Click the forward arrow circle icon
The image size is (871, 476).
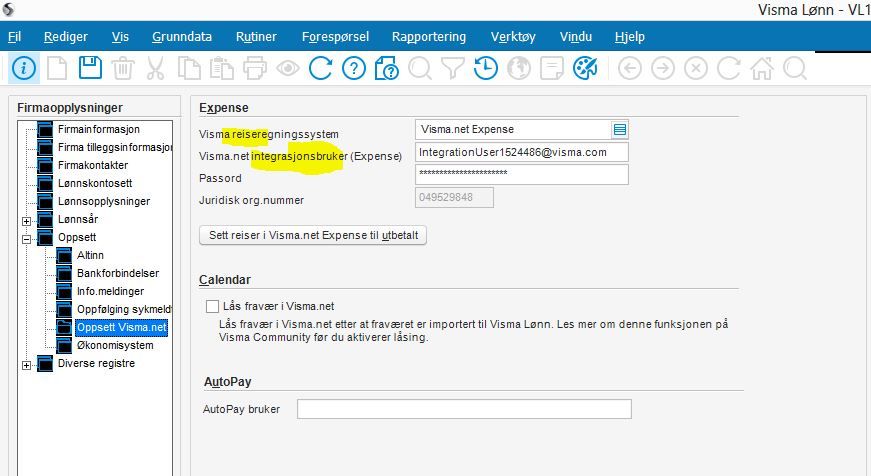click(x=663, y=68)
